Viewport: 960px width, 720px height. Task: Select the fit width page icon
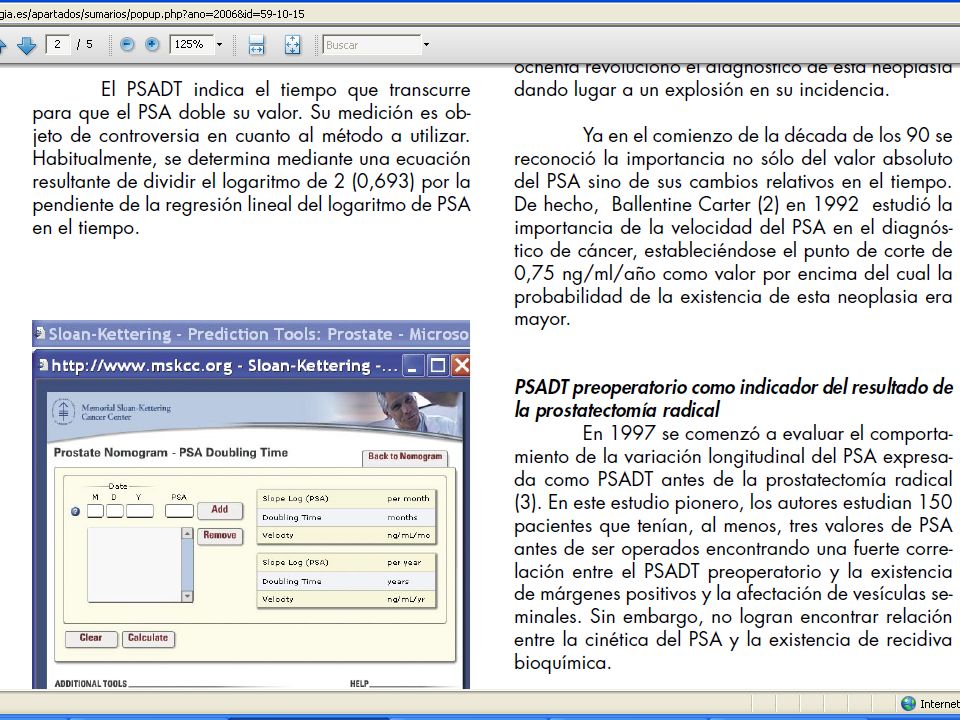[x=257, y=45]
